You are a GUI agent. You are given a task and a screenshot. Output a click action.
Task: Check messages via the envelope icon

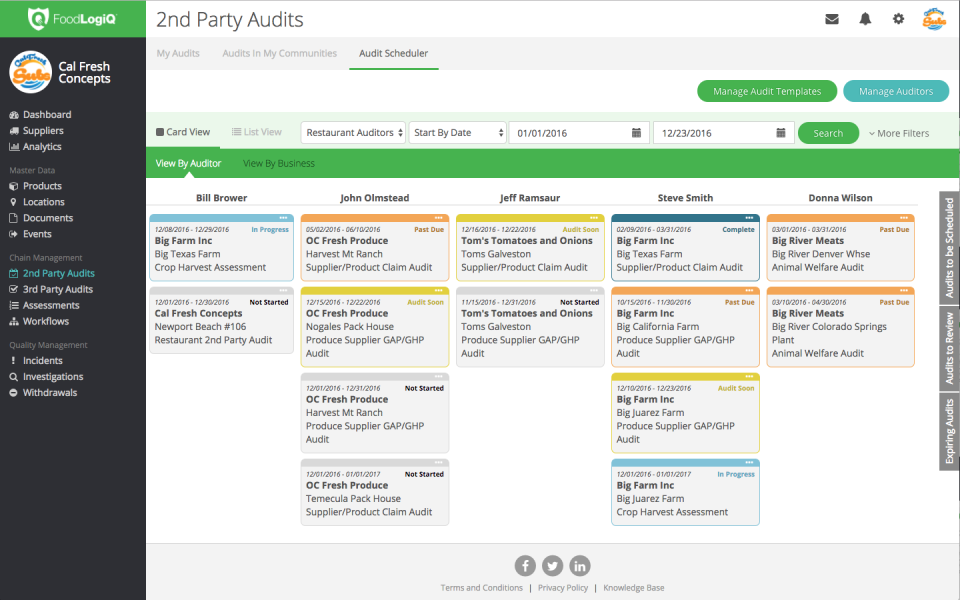pos(832,18)
